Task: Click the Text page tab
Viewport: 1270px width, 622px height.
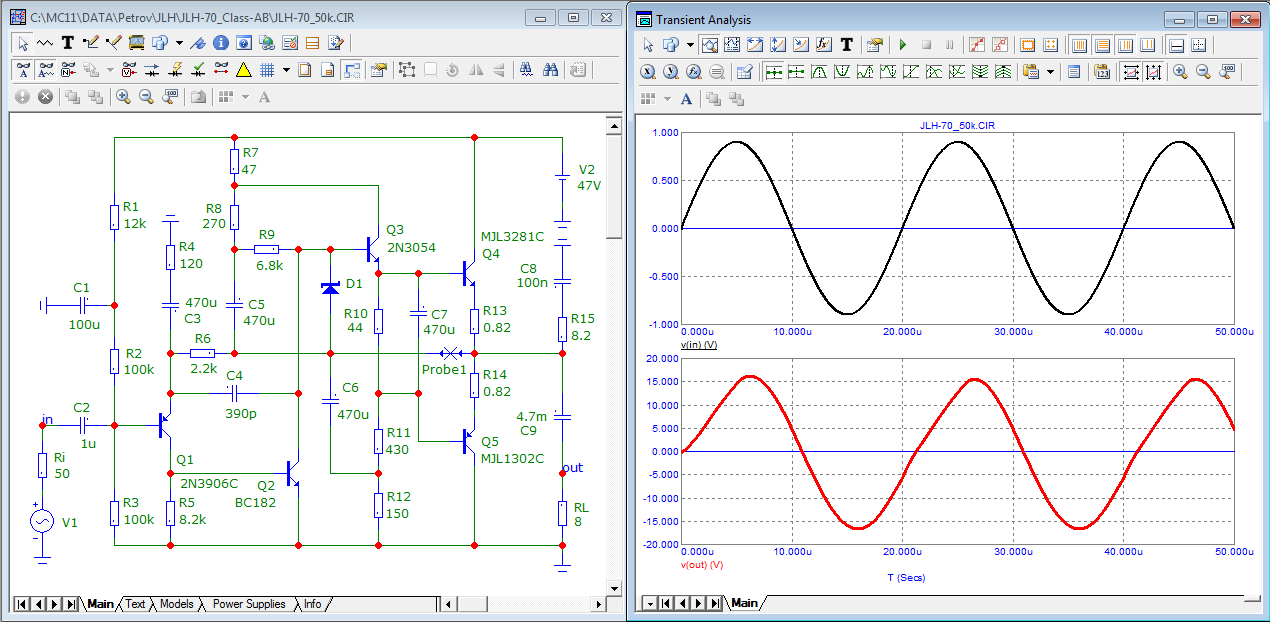Action: [x=135, y=604]
